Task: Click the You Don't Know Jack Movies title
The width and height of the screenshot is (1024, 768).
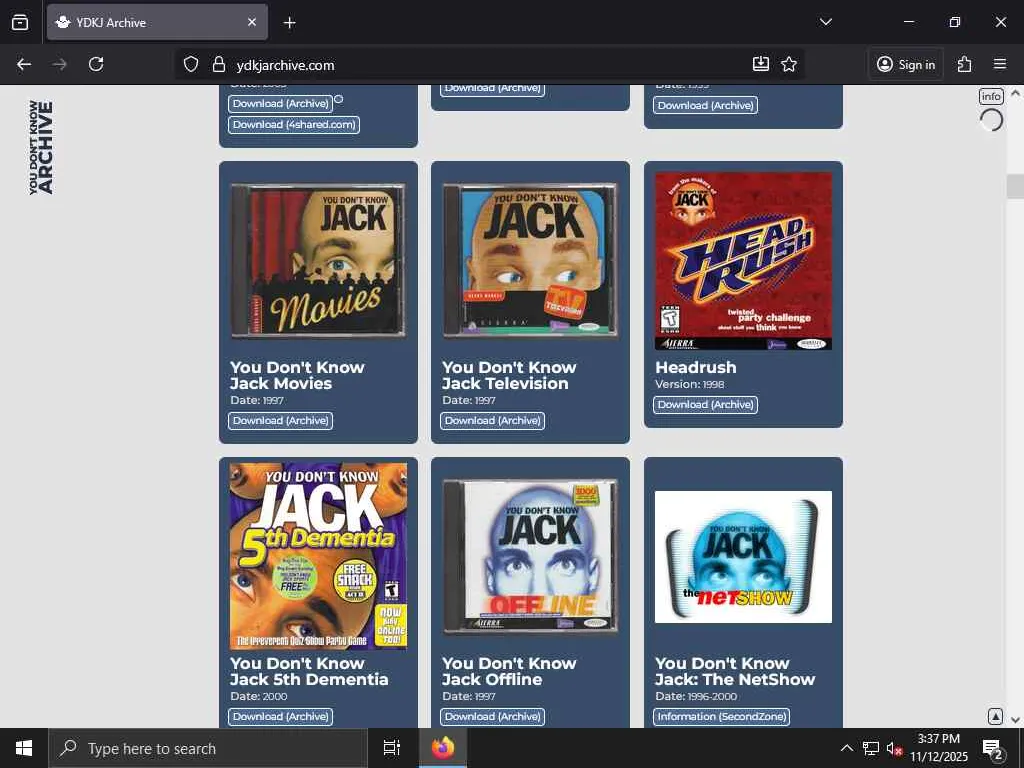Action: [x=297, y=376]
